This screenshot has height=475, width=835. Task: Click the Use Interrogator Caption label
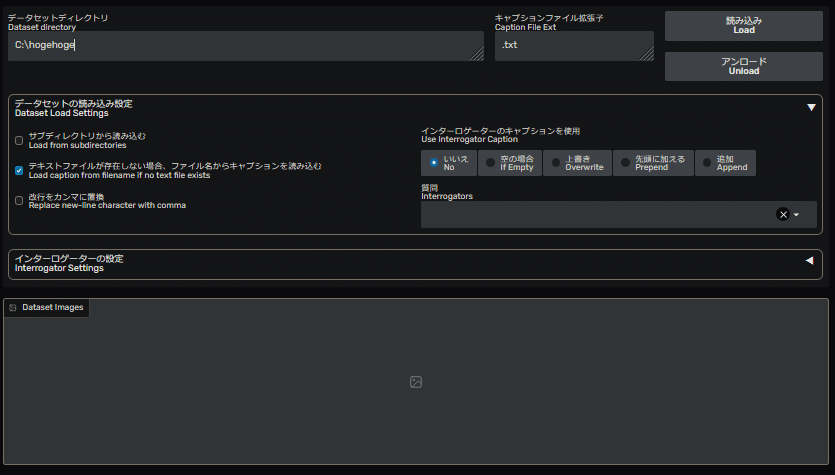[501, 135]
